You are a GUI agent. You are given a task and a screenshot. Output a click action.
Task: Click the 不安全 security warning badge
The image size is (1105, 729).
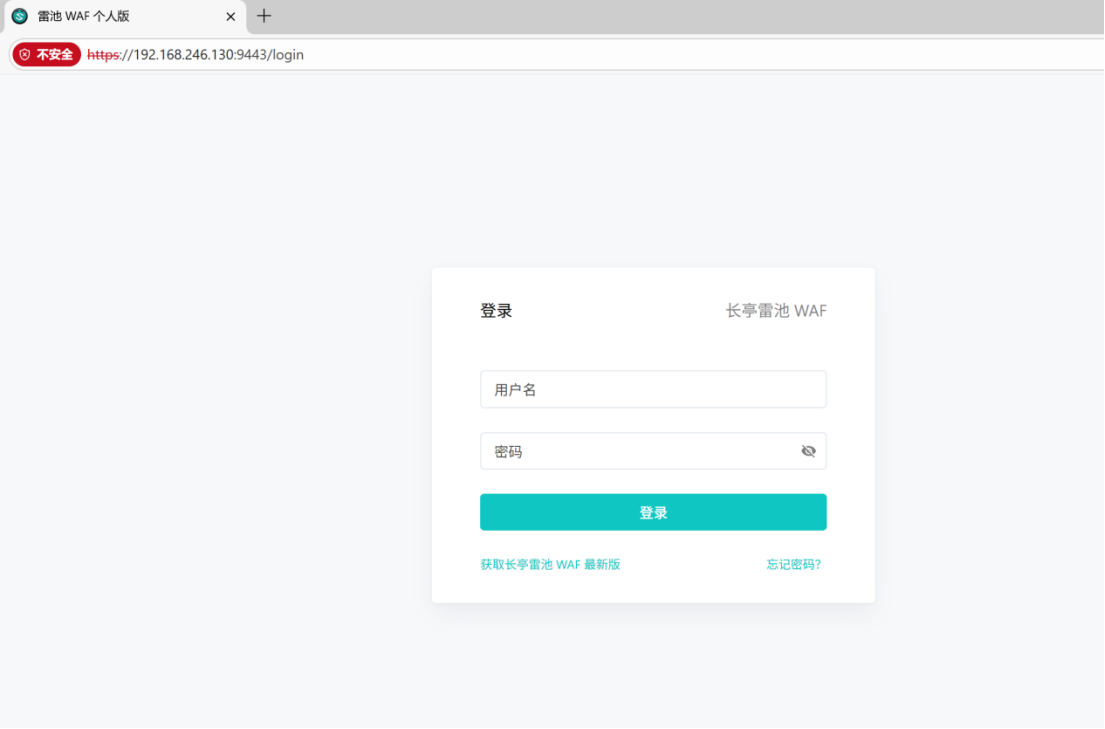[47, 54]
